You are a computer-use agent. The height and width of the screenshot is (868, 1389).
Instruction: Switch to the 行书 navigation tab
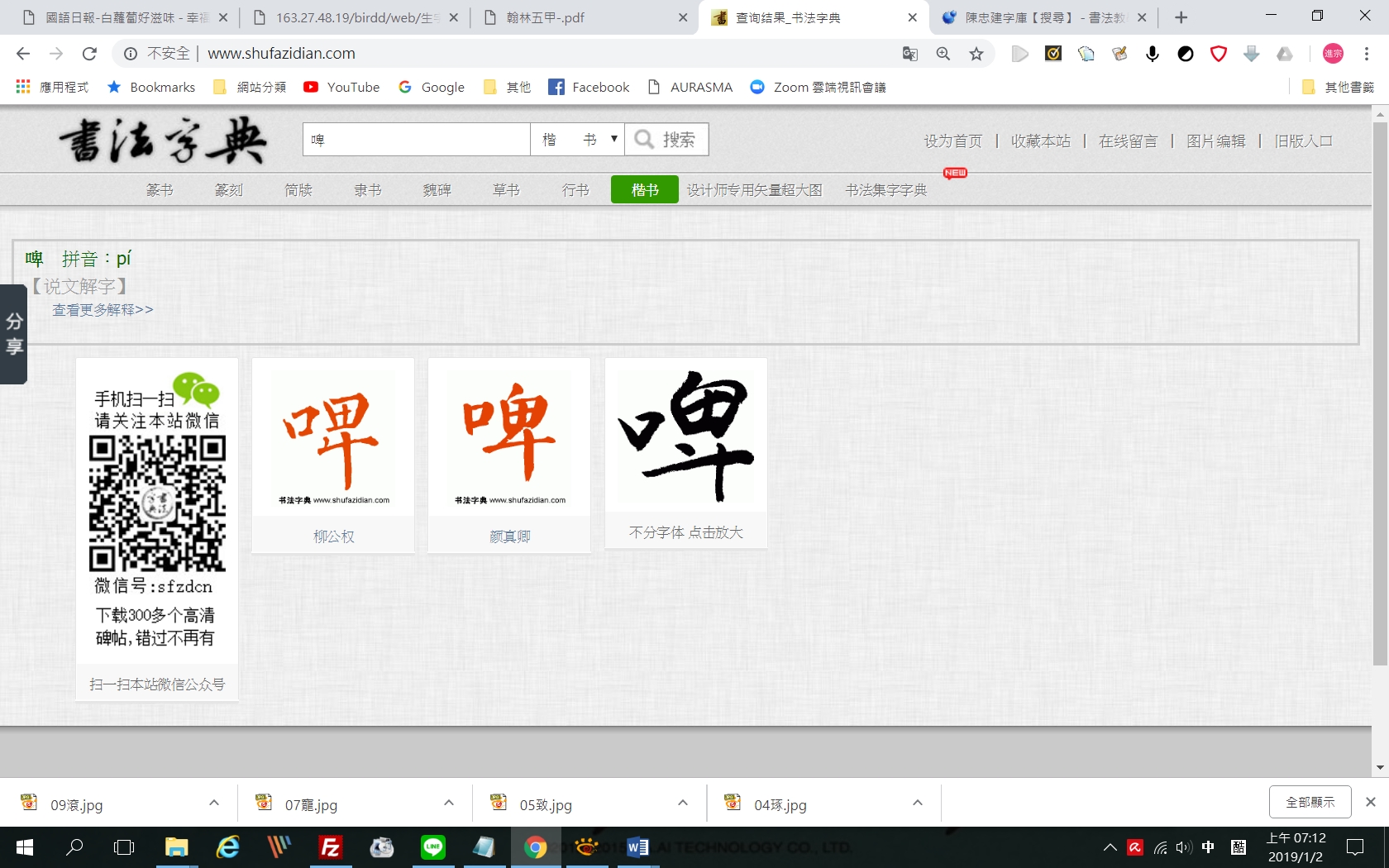(575, 190)
